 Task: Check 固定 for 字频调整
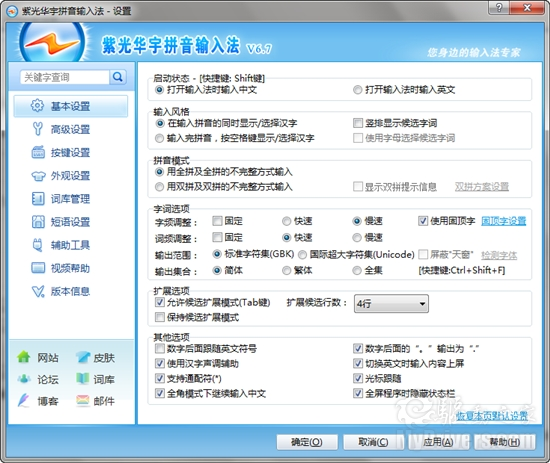(x=217, y=221)
